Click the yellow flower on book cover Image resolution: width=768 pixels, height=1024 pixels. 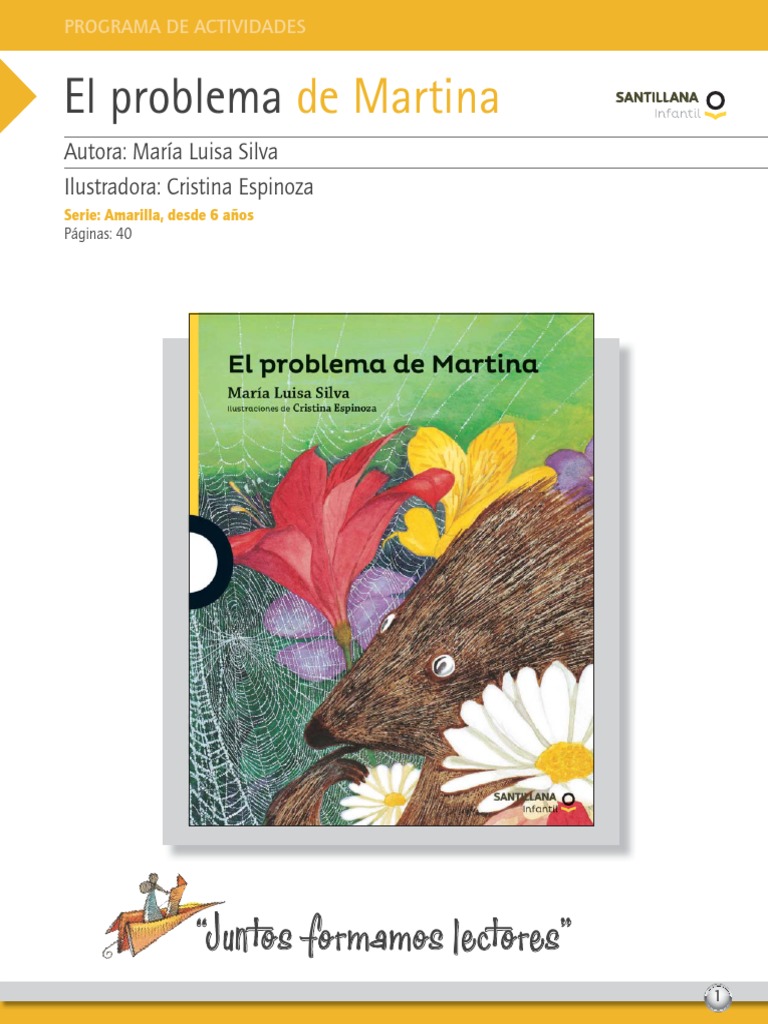tap(472, 485)
